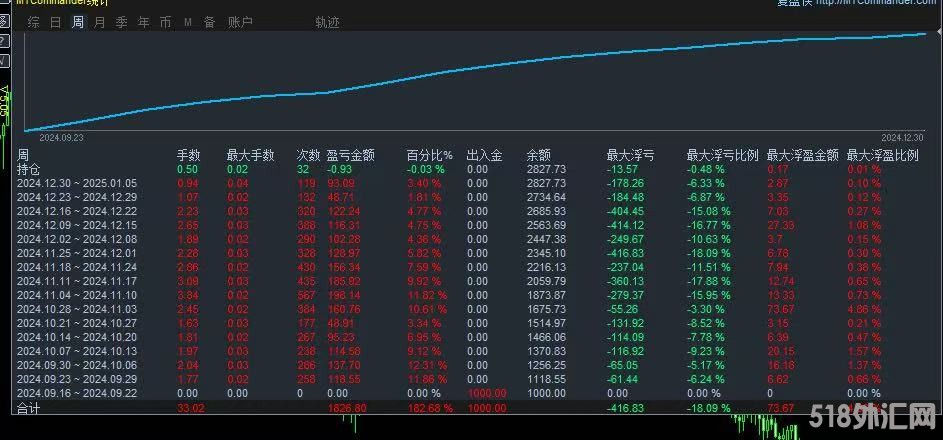Click total profit value 1826.80
The image size is (943, 440).
click(x=349, y=408)
